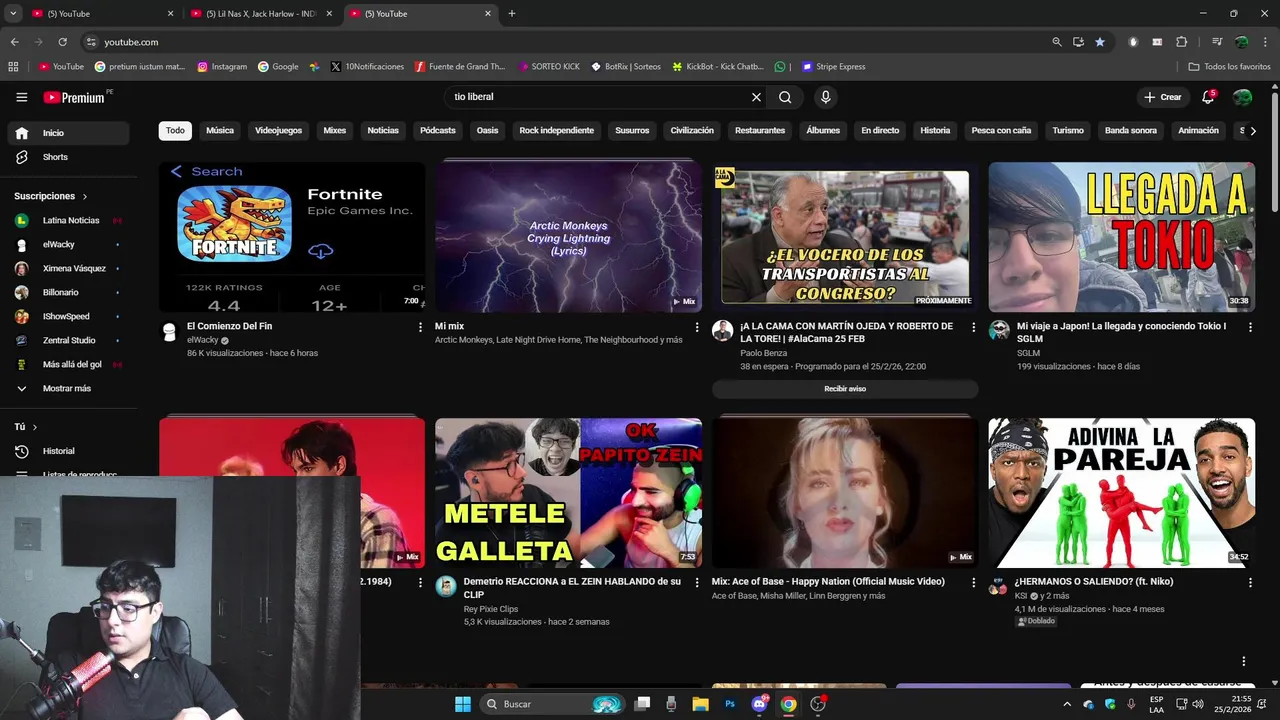The width and height of the screenshot is (1280, 720).
Task: Open the Latina Noticias channel
Action: tap(69, 220)
